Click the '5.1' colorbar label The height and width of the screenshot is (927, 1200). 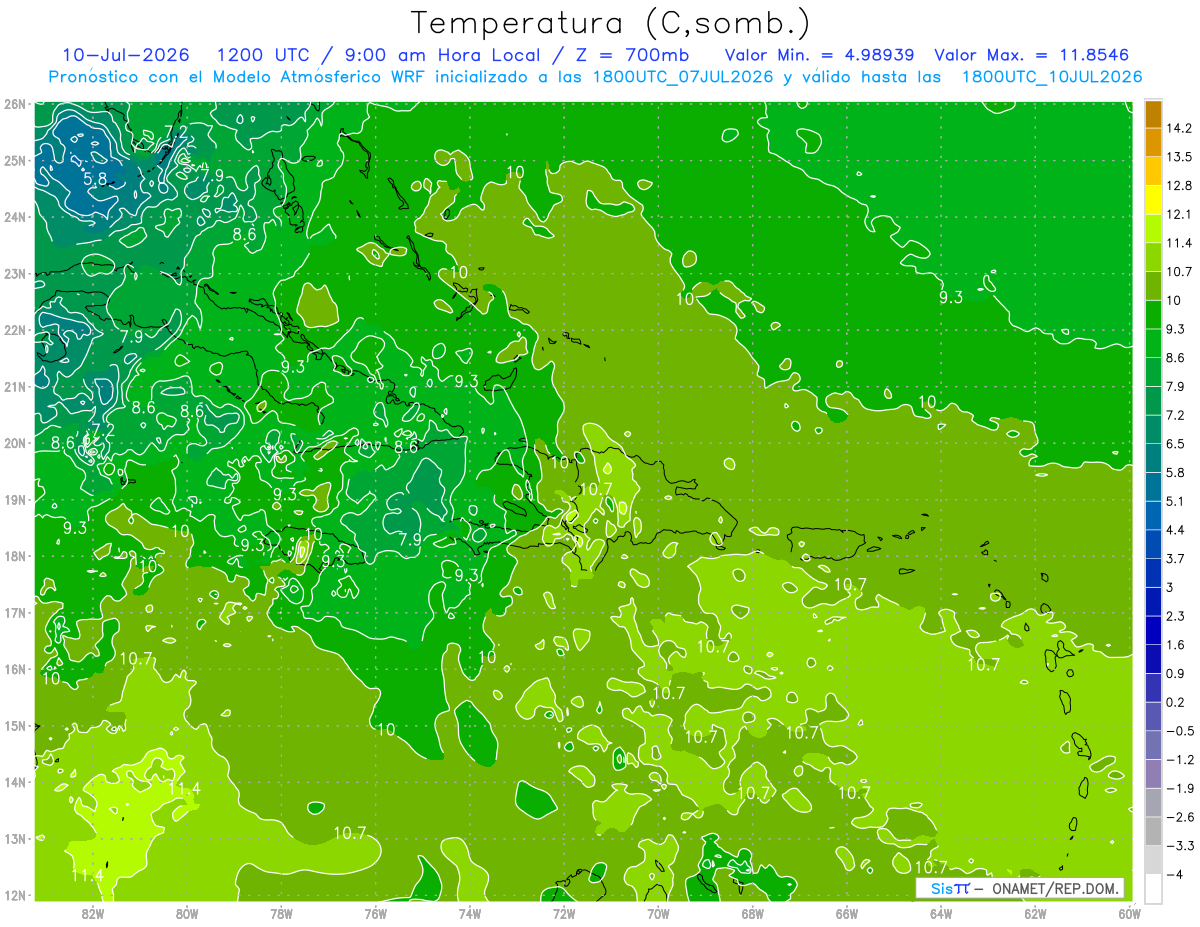[x=1177, y=501]
